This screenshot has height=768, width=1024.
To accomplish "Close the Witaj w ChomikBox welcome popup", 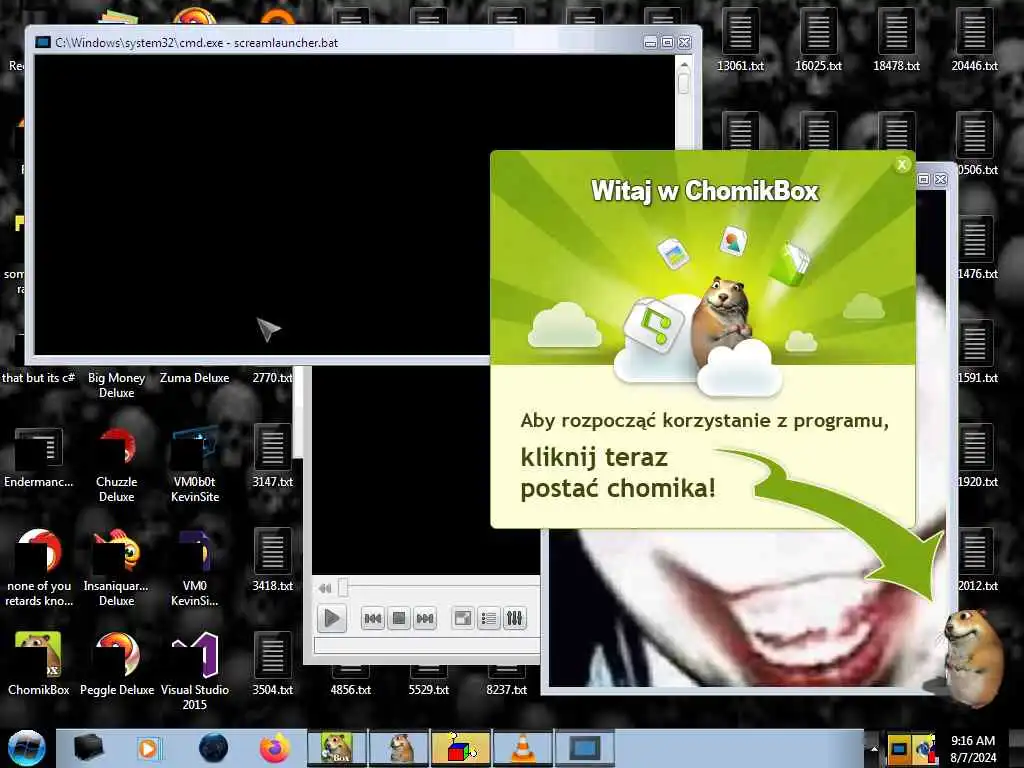I will [x=902, y=165].
